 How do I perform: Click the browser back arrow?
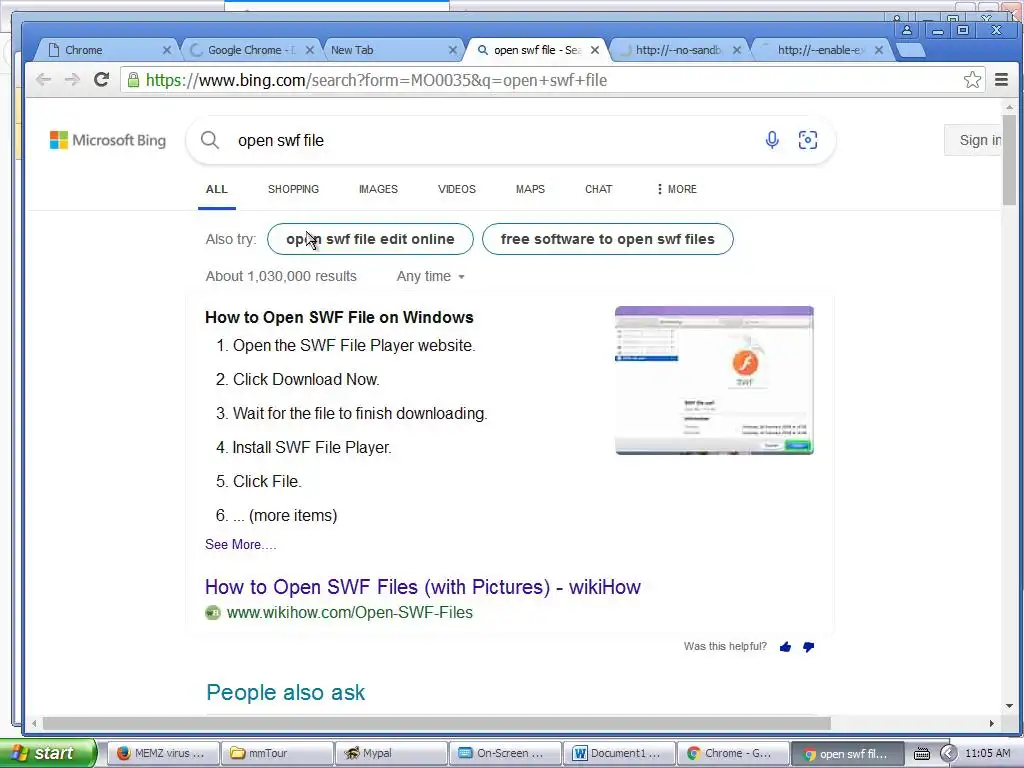44,80
